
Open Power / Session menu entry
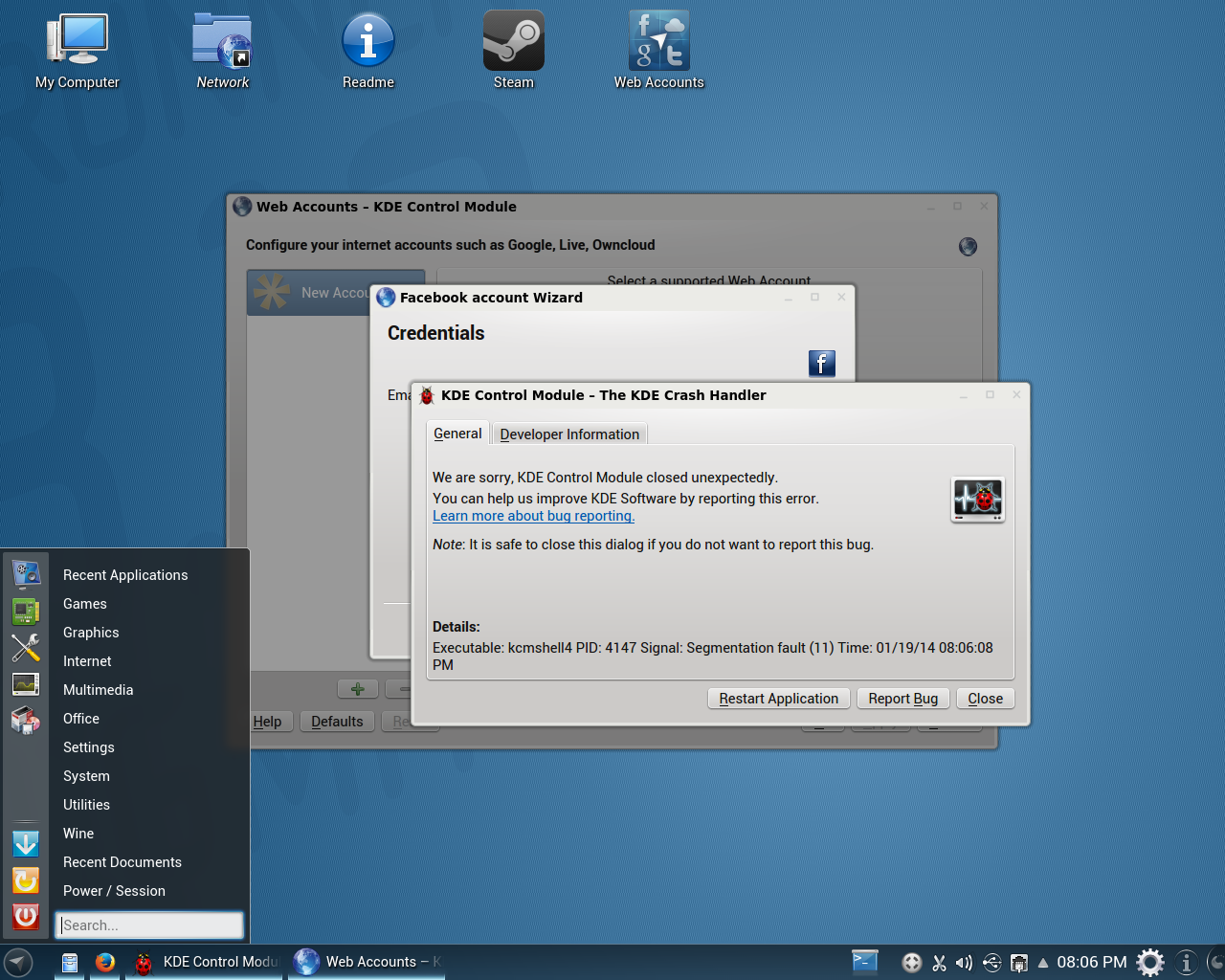pos(114,891)
